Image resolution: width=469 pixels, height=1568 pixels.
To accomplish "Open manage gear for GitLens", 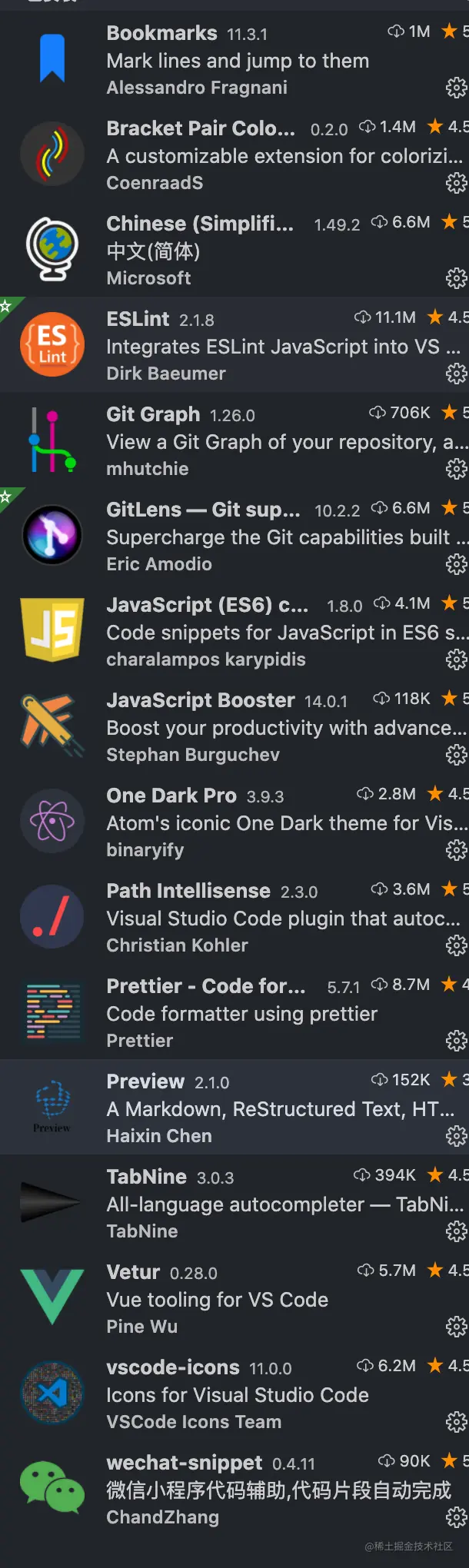I will point(457,564).
